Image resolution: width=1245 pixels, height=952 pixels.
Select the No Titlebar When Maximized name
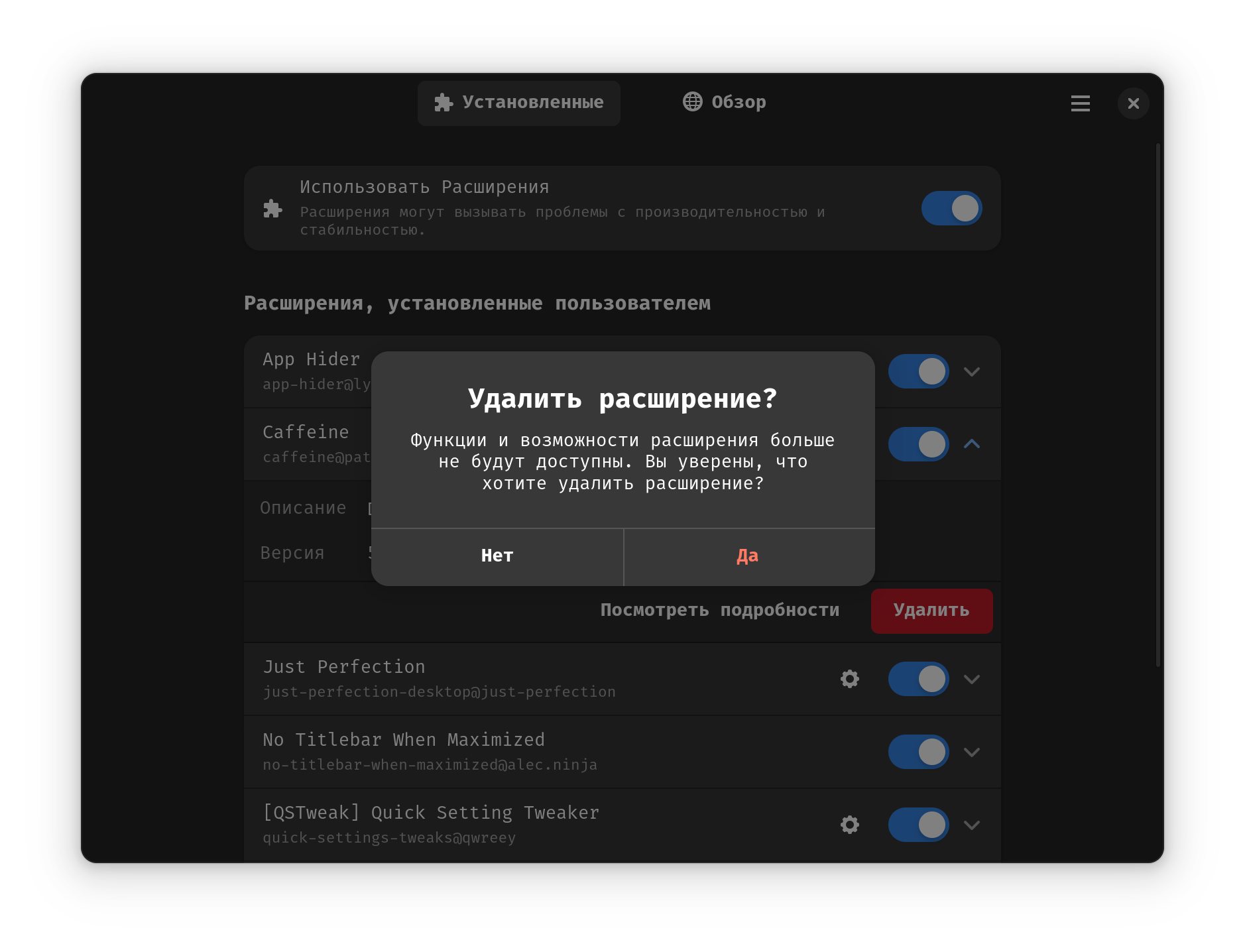404,740
